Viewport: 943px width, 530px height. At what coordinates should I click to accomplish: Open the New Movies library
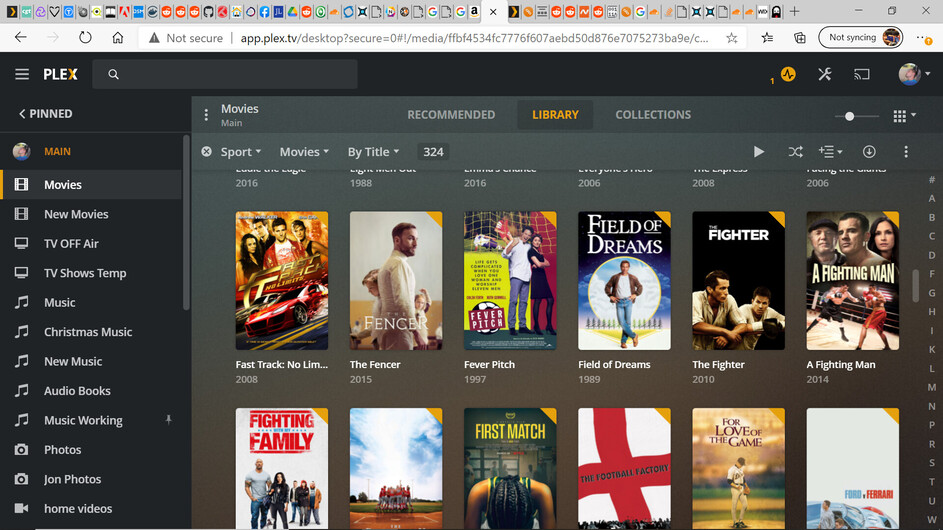[x=90, y=214]
